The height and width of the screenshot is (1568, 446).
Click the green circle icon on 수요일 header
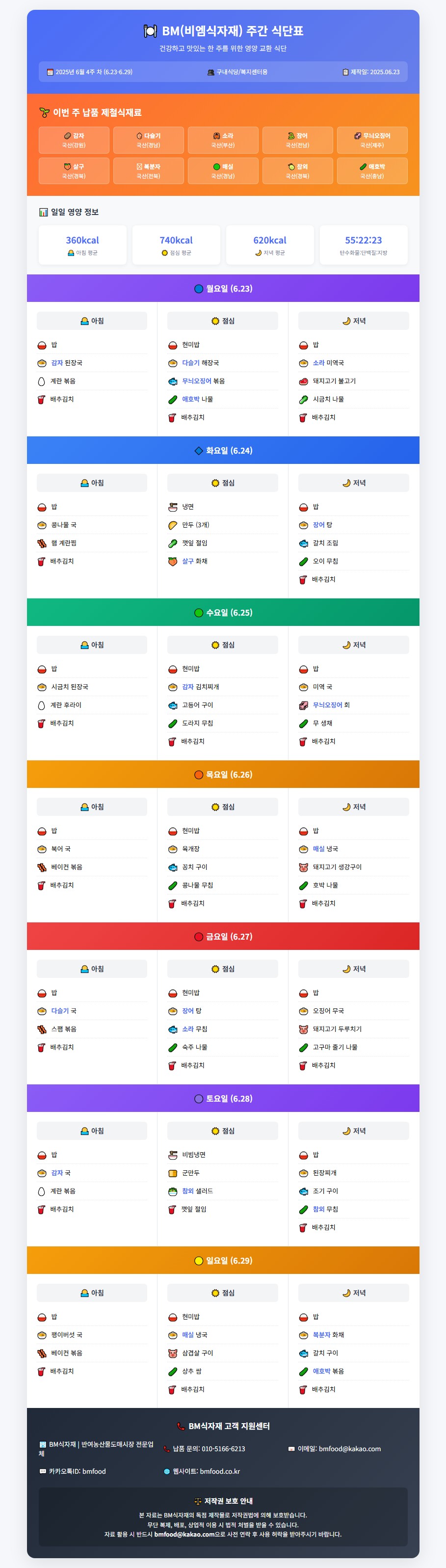pyautogui.click(x=198, y=613)
